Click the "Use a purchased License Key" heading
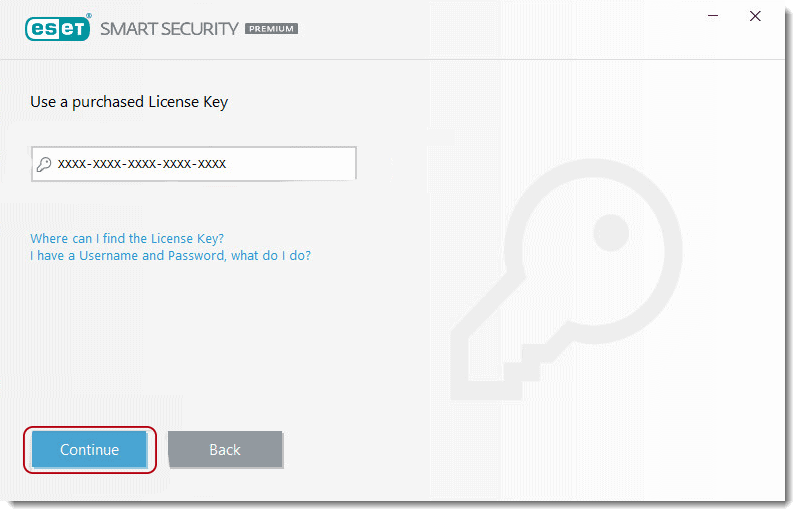This screenshot has height=510, width=794. coord(129,102)
